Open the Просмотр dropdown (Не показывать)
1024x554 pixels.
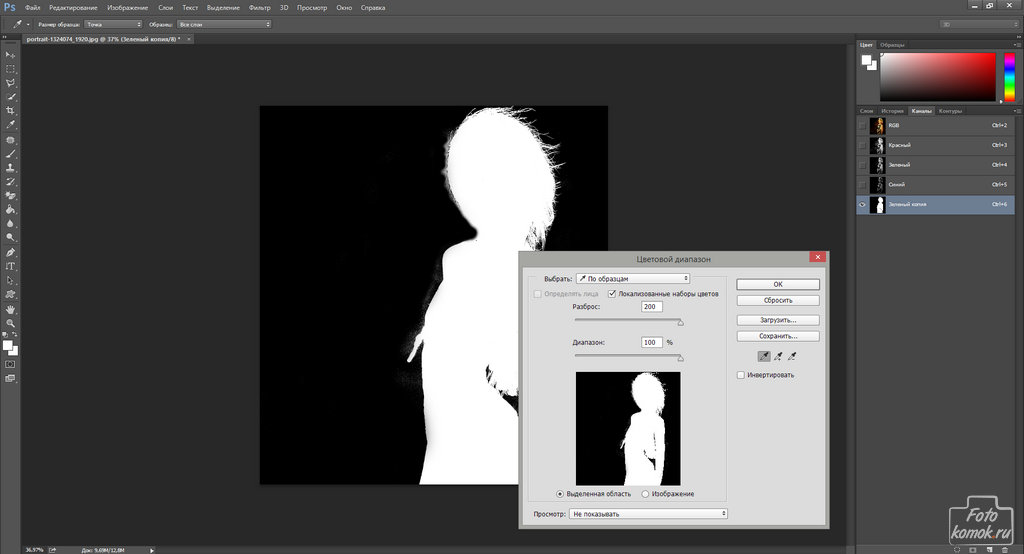tap(648, 514)
